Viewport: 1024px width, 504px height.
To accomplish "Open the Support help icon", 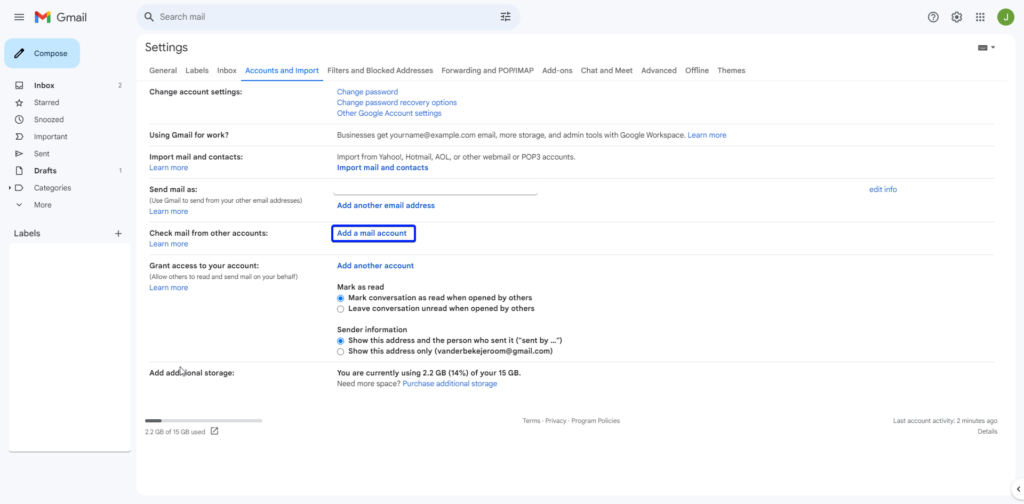I will (x=933, y=17).
